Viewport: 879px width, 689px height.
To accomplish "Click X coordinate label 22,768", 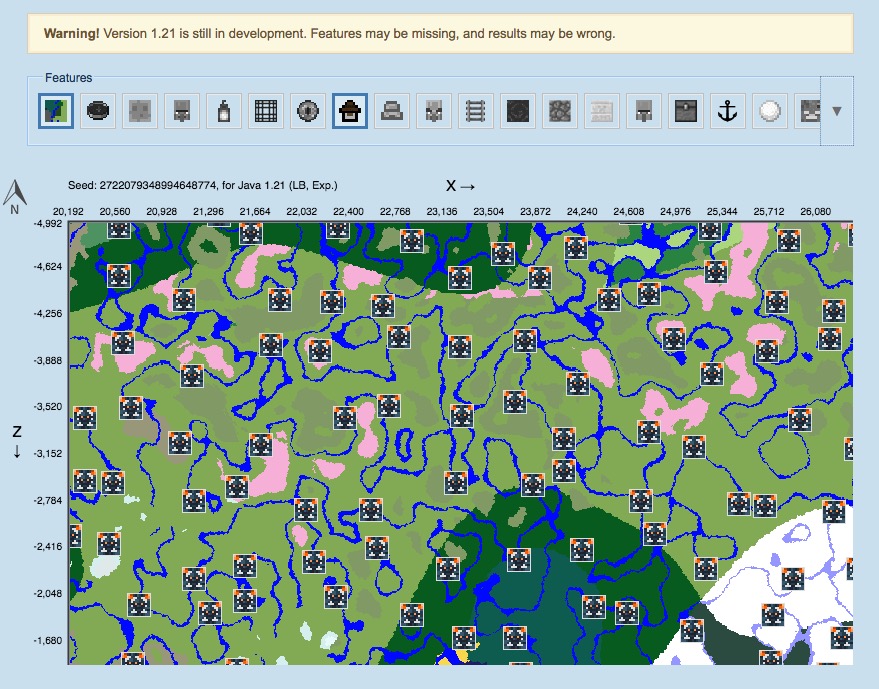I will 395,212.
